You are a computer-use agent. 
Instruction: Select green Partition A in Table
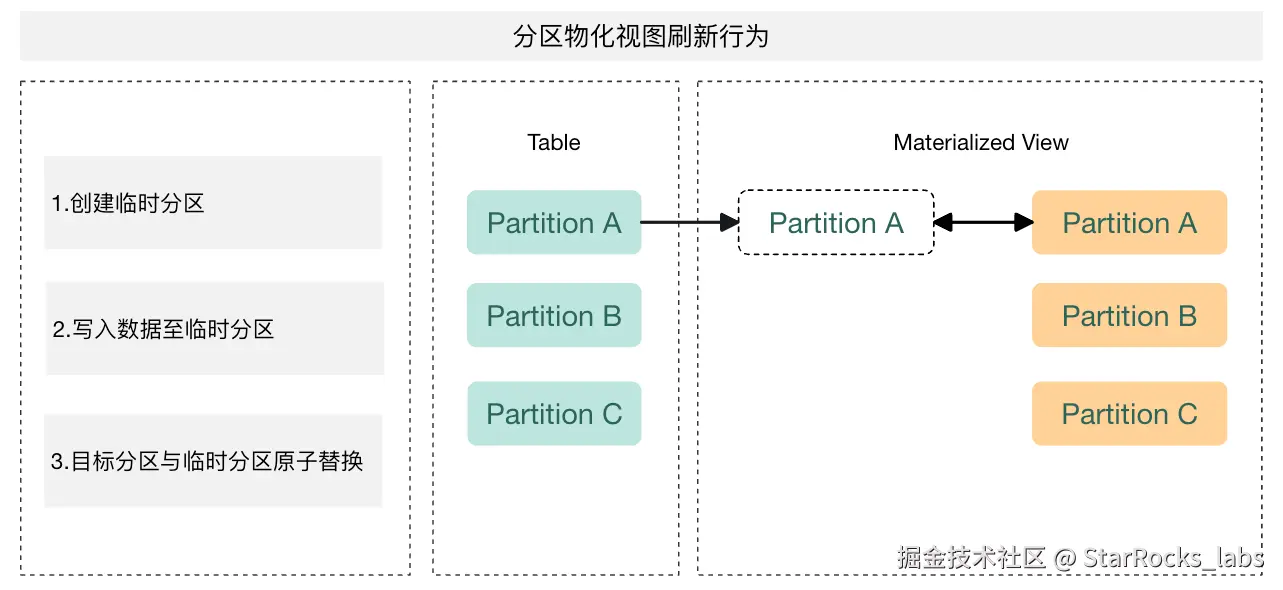(x=553, y=222)
